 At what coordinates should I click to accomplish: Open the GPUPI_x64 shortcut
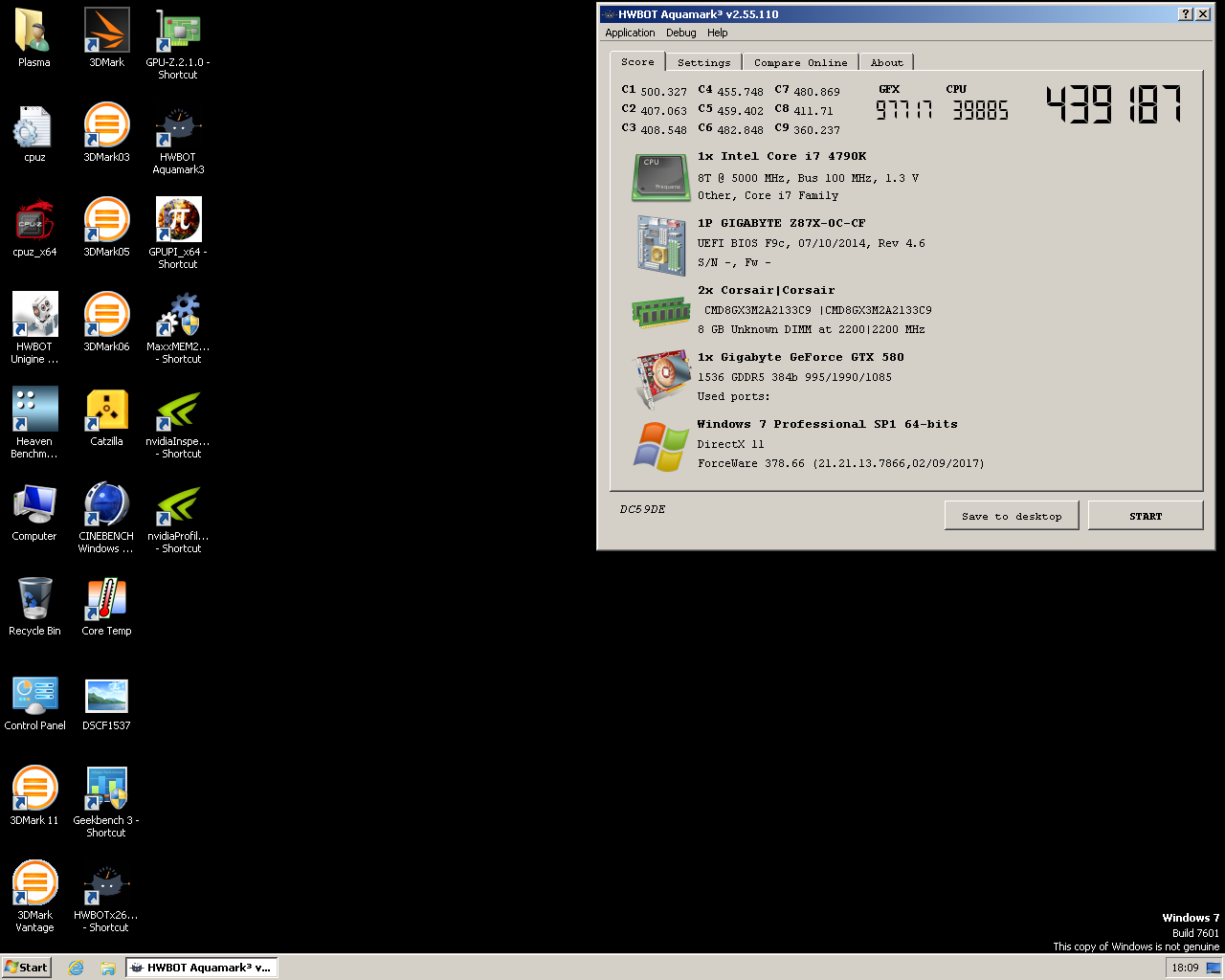[178, 234]
